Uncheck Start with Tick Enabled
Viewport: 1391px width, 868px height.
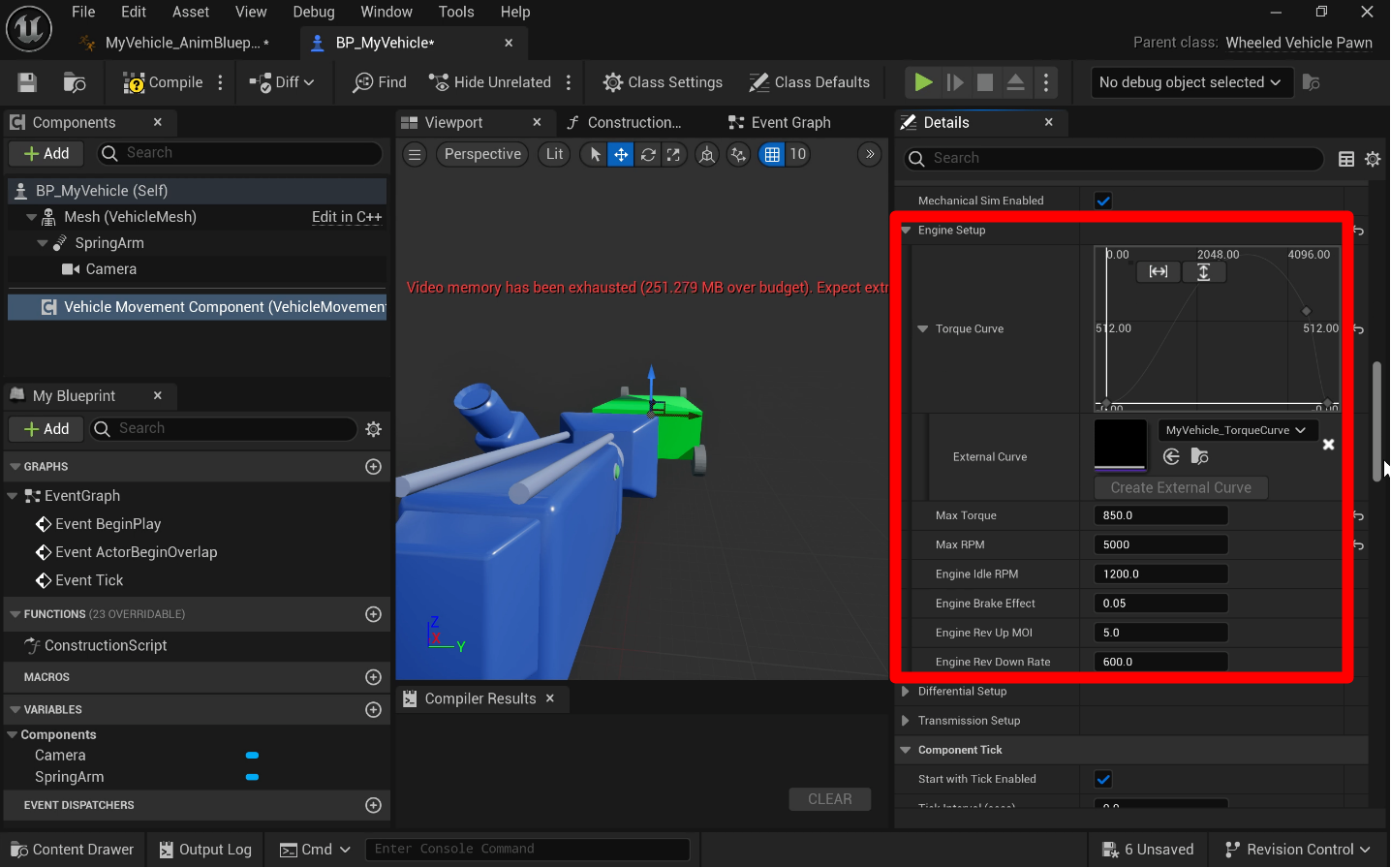point(1103,779)
